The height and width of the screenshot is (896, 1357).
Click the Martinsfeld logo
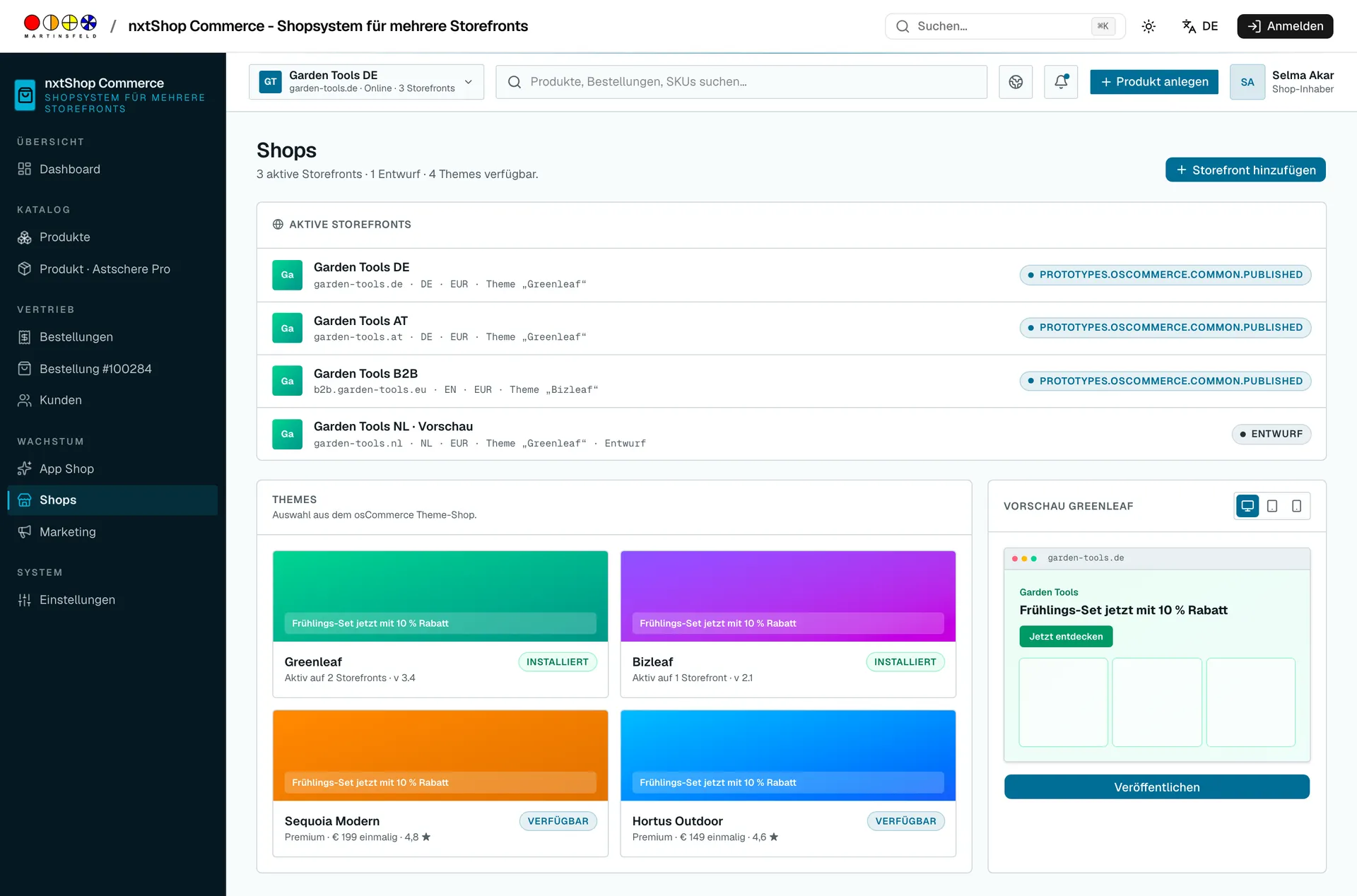click(x=60, y=26)
